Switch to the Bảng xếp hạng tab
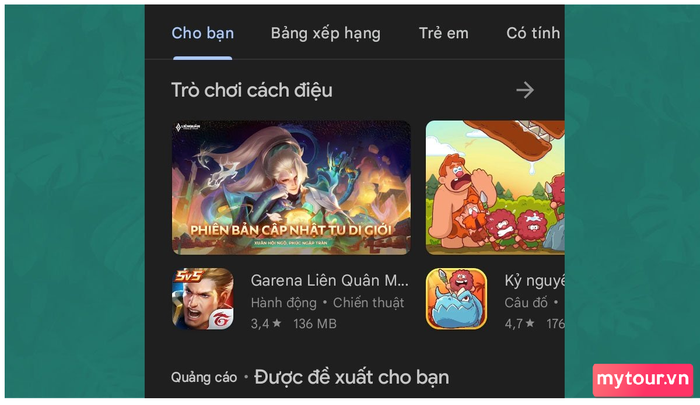 pyautogui.click(x=325, y=33)
